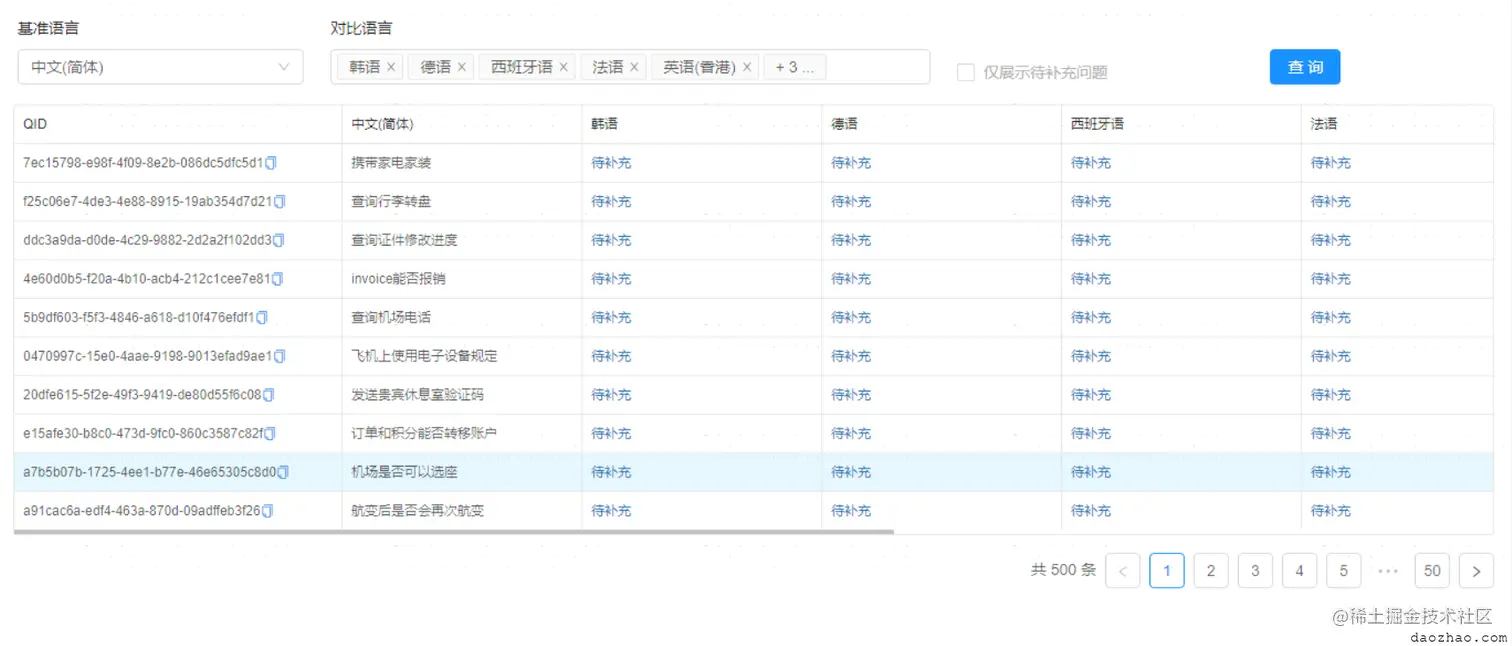The width and height of the screenshot is (1512, 646).
Task: Open 德语 待补充 link for 航变后是否会再次航变
Action: [x=851, y=511]
